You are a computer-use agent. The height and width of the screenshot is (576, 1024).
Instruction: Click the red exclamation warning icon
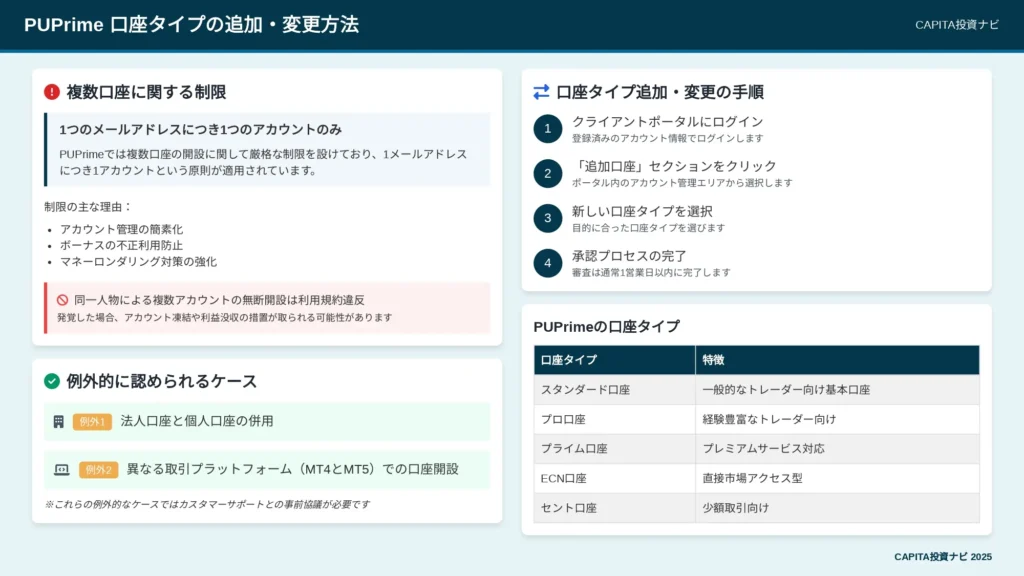coord(52,92)
